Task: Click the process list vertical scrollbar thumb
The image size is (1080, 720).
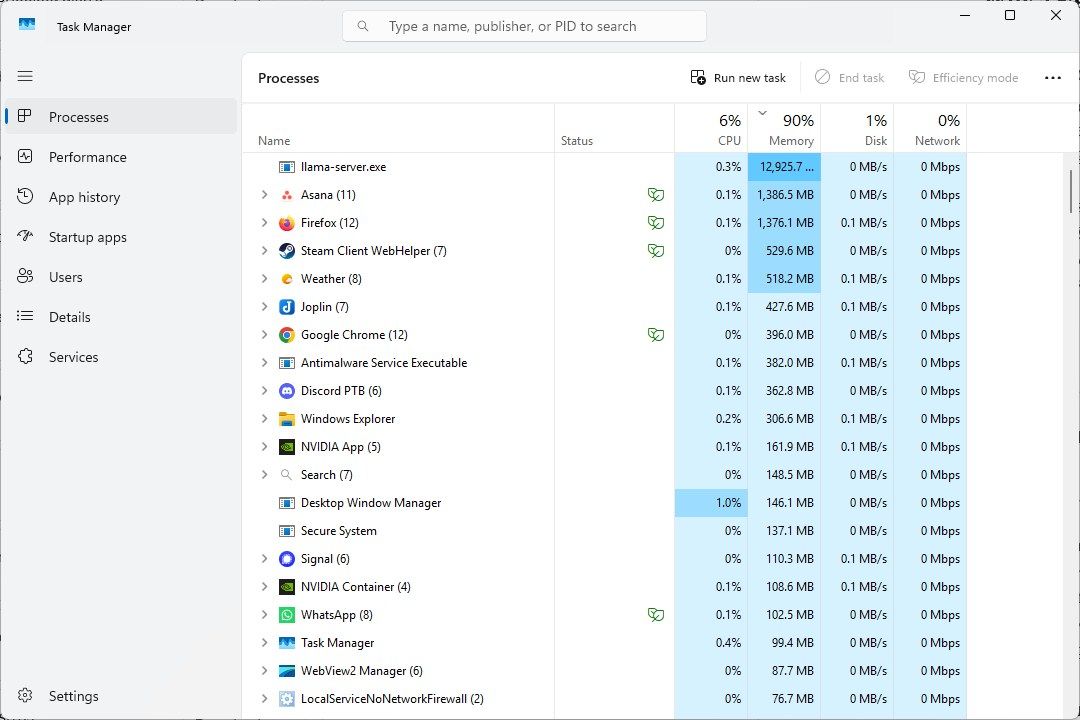Action: coord(1071,192)
